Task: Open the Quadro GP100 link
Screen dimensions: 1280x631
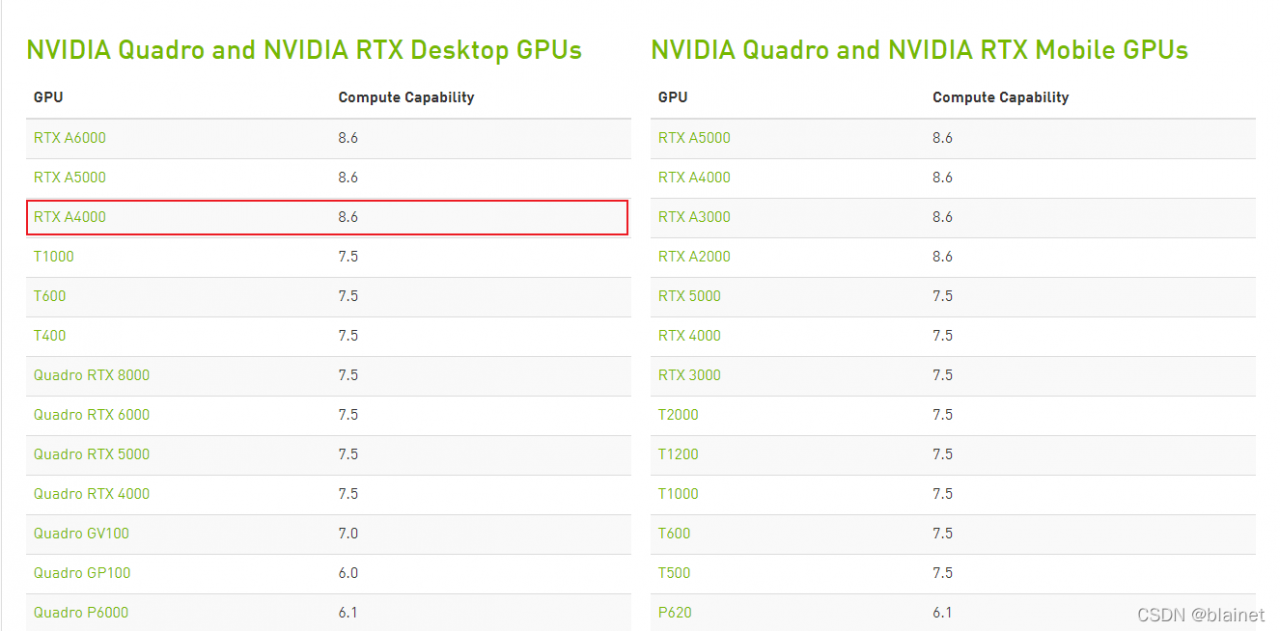Action: coord(82,573)
